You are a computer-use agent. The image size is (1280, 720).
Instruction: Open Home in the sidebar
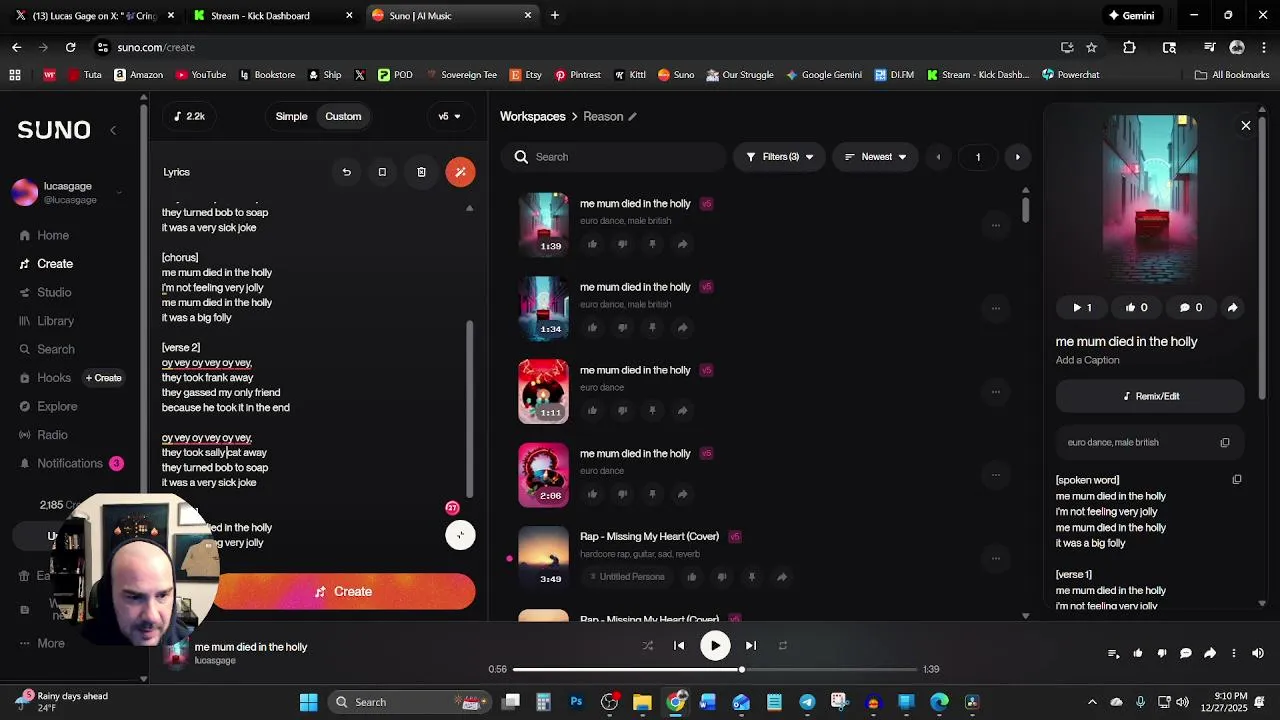pos(44,236)
